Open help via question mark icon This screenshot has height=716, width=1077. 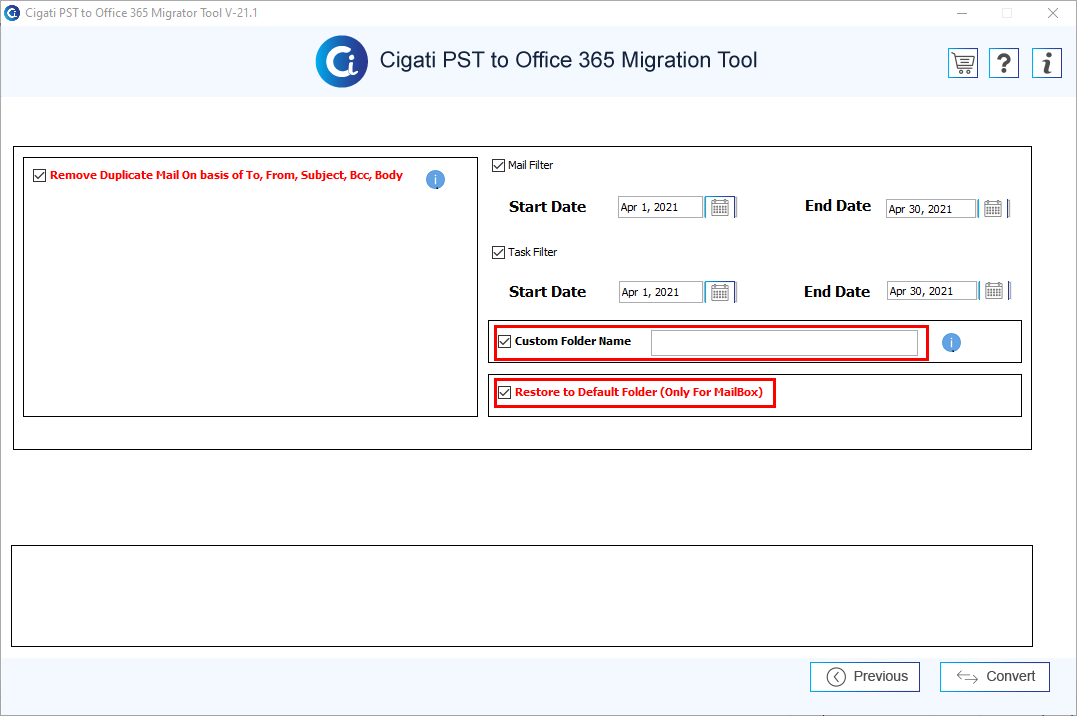tap(1004, 63)
